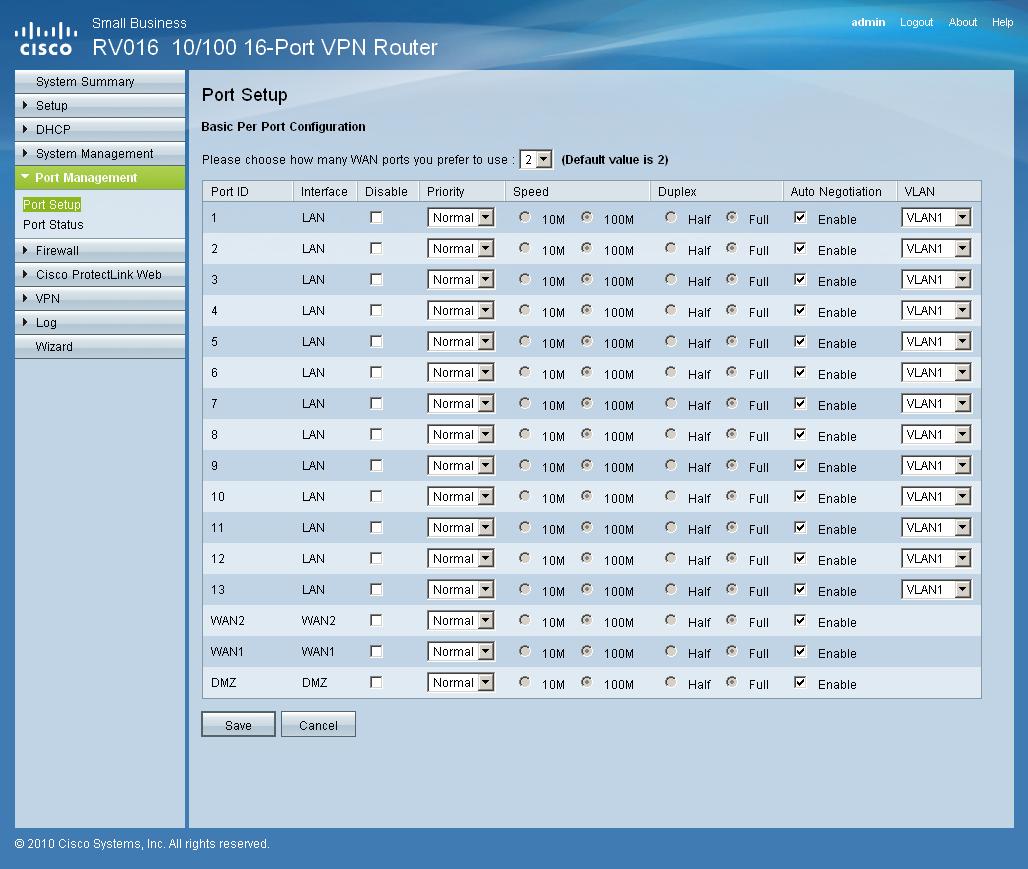
Task: Open Priority dropdown for port 5
Action: [460, 342]
